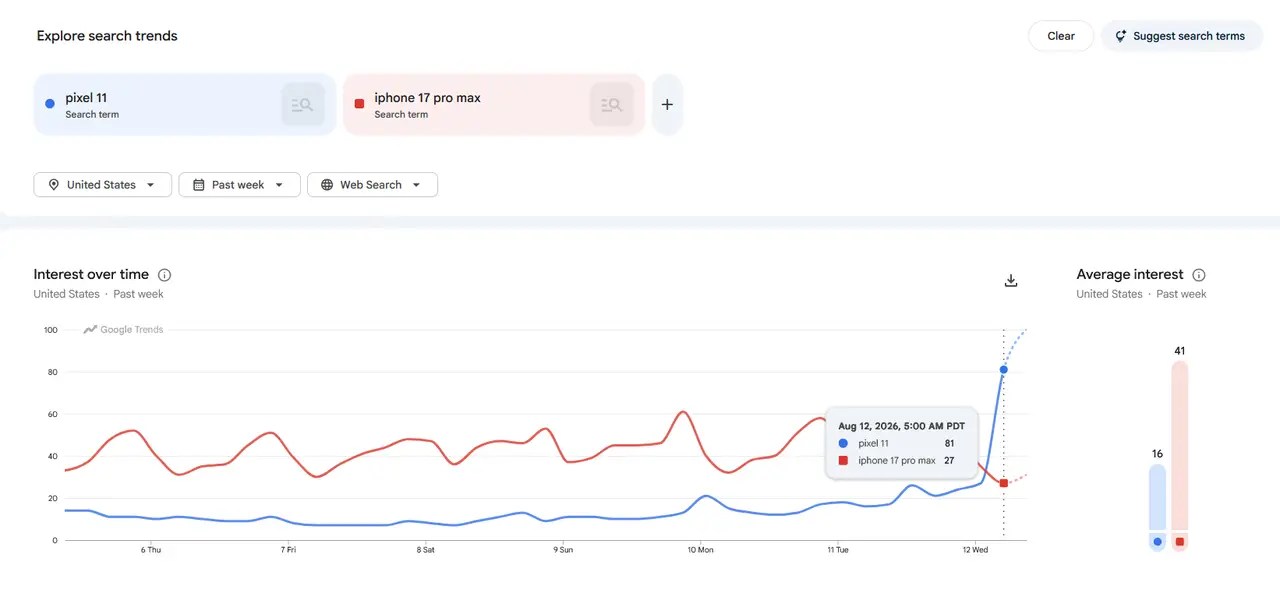The height and width of the screenshot is (593, 1280).
Task: Click the search icon in iphone 17 pro max chip
Action: [x=611, y=104]
